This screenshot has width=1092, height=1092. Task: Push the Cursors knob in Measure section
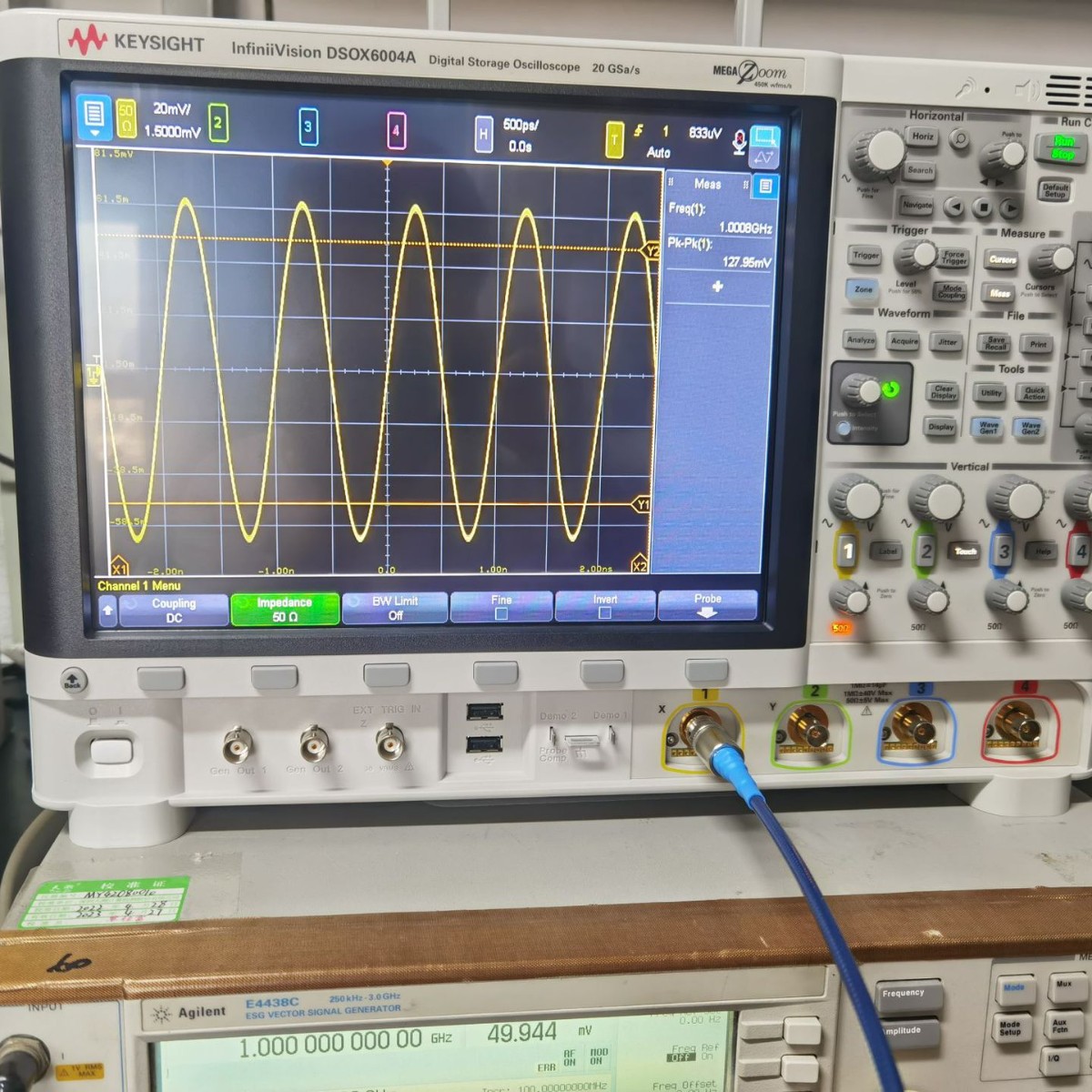pos(1052,261)
